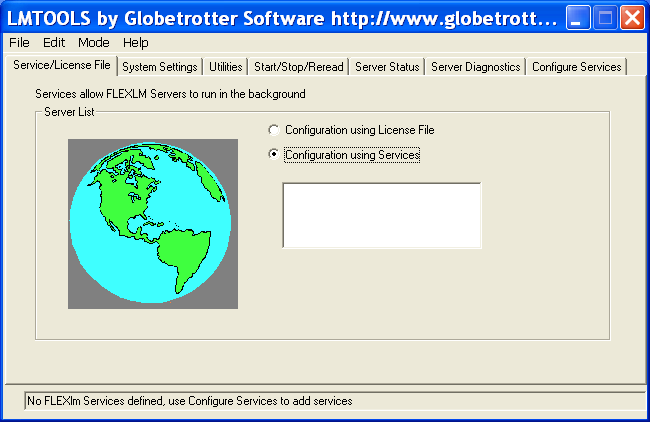
Task: Open the Mode menu
Action: tap(94, 43)
